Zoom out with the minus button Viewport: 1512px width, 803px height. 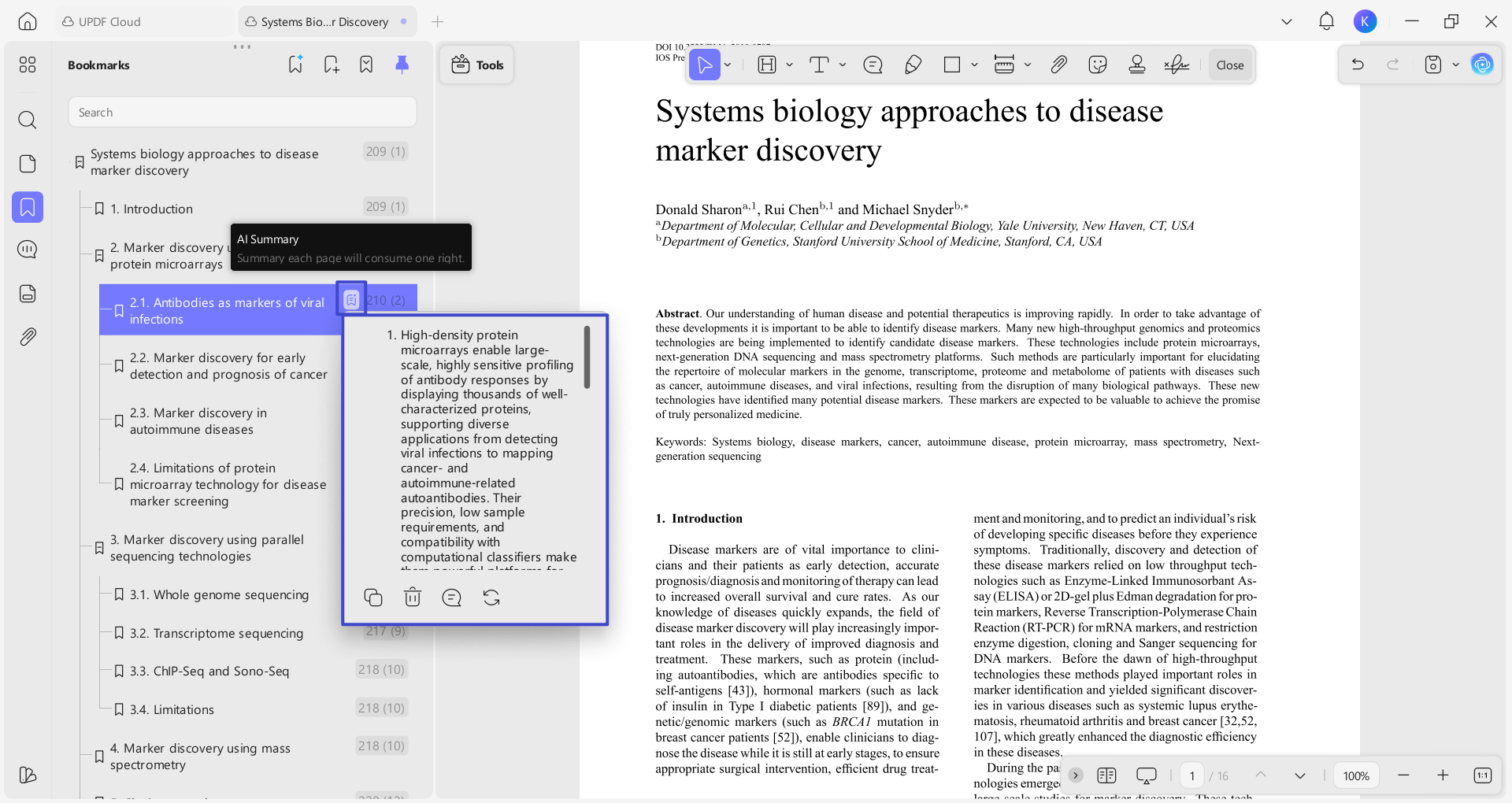coord(1403,776)
